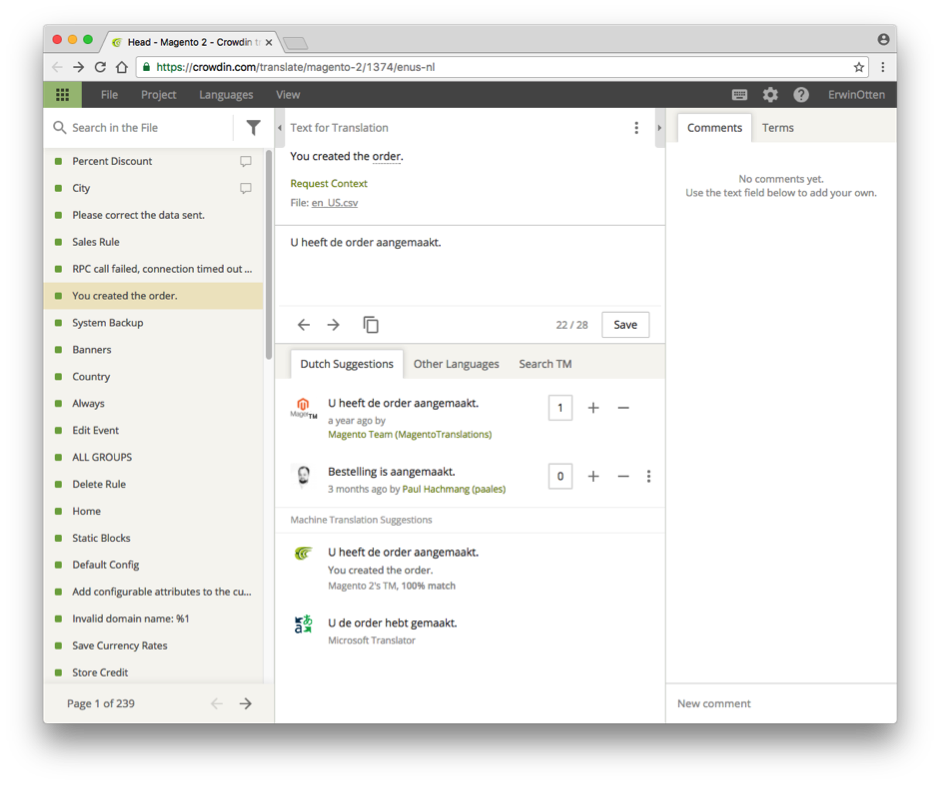Vote up Magento Team suggestion
The image size is (941, 786).
(593, 408)
